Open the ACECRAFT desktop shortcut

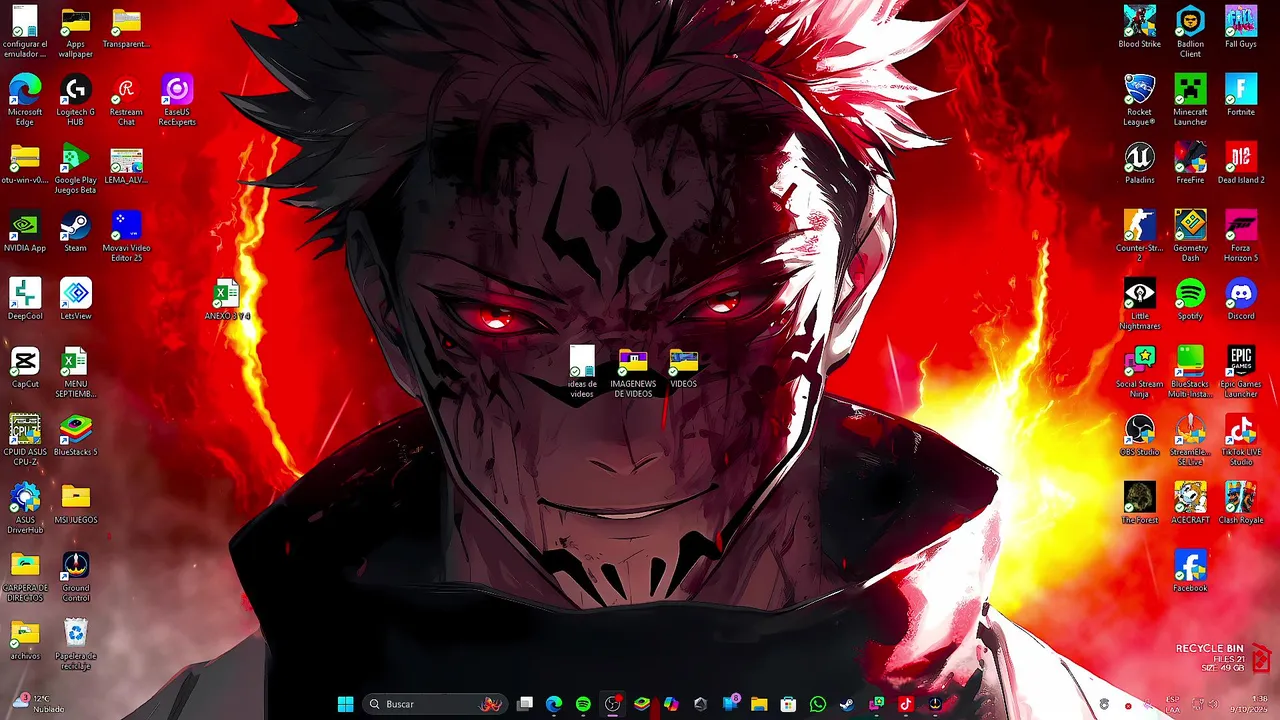point(1190,503)
